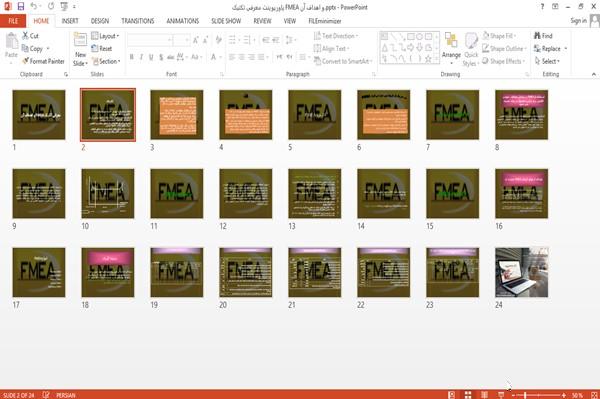Open the TRANSITIONS ribbon tab
This screenshot has height=399, width=600.
click(138, 21)
